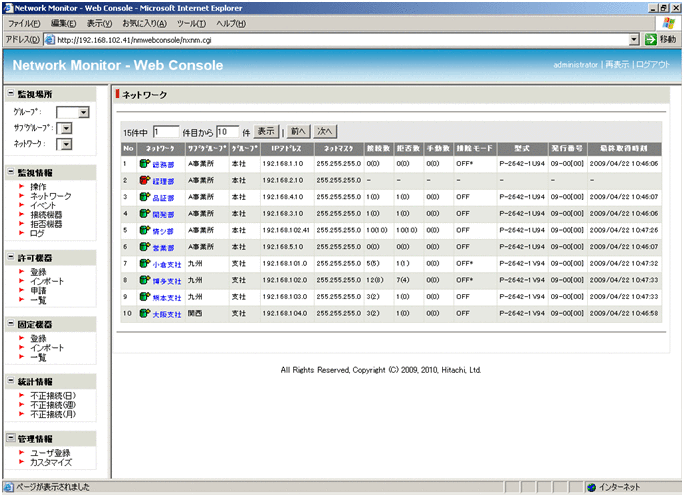
Task: Open the サブグループ dropdown
Action: point(67,128)
